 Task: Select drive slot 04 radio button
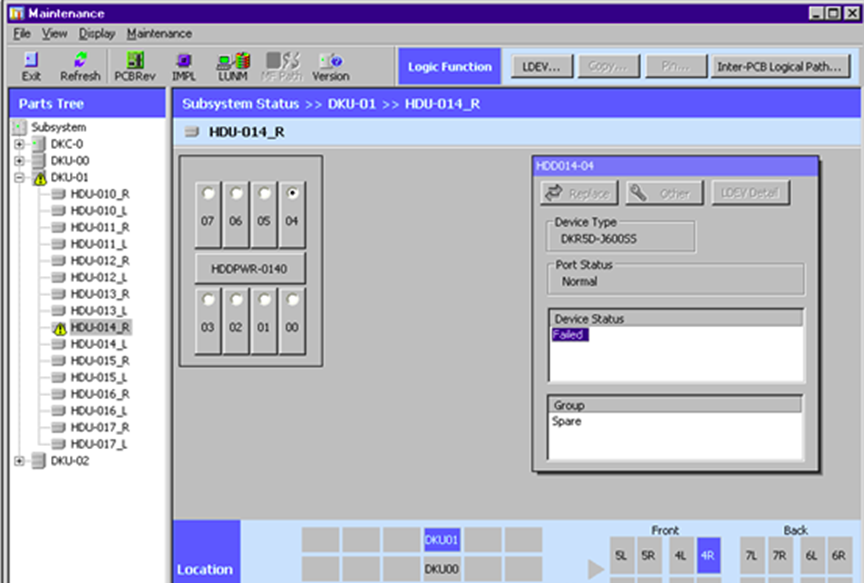click(x=292, y=194)
